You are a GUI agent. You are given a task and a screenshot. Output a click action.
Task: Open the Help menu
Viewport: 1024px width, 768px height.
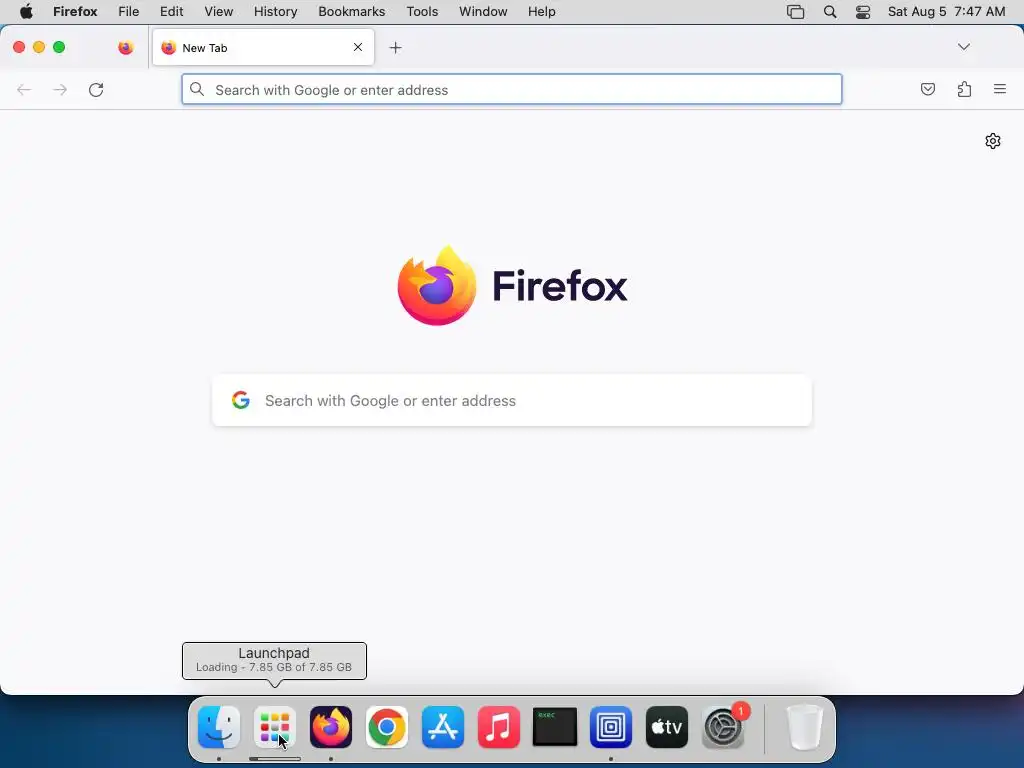542,12
